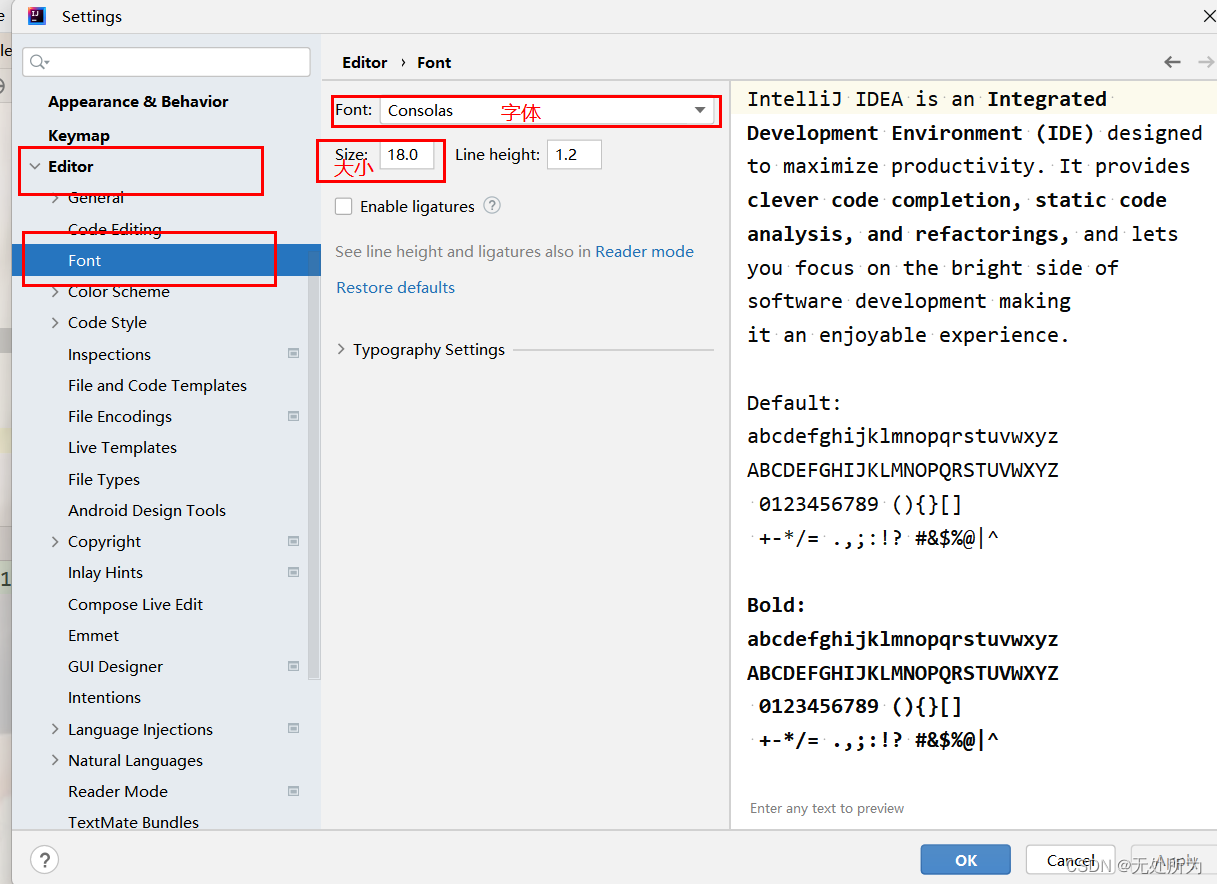Open GUI Designer settings
The image size is (1217, 884).
115,666
